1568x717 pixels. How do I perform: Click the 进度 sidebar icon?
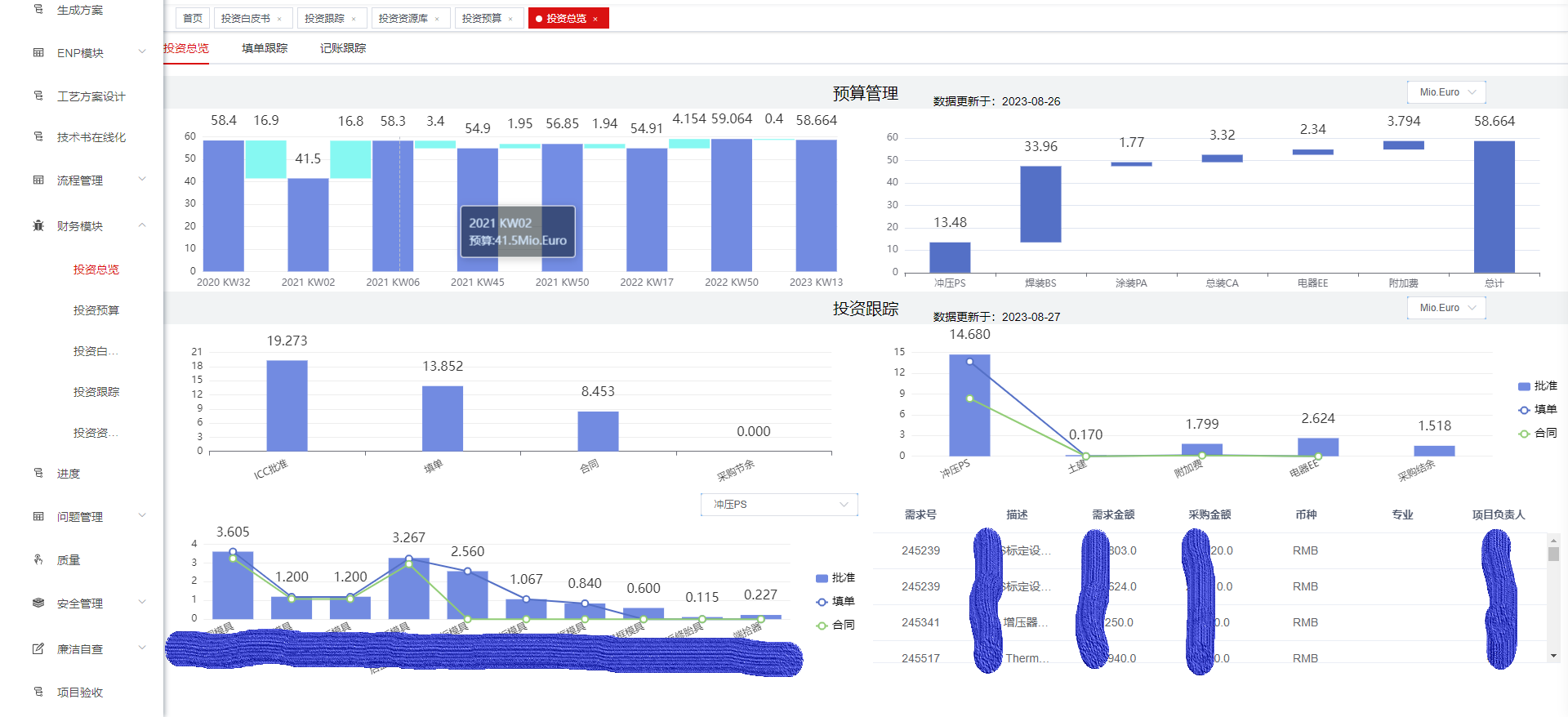click(38, 473)
